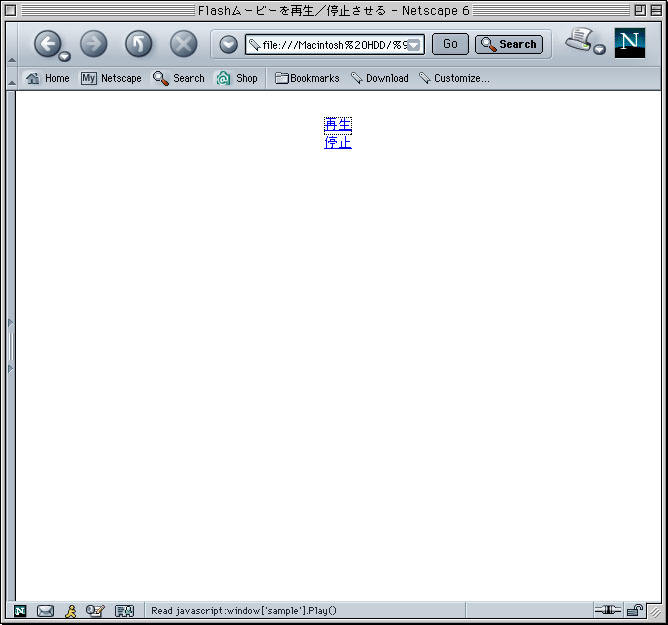
Task: Open Instant Messenger running man icon
Action: [71, 611]
